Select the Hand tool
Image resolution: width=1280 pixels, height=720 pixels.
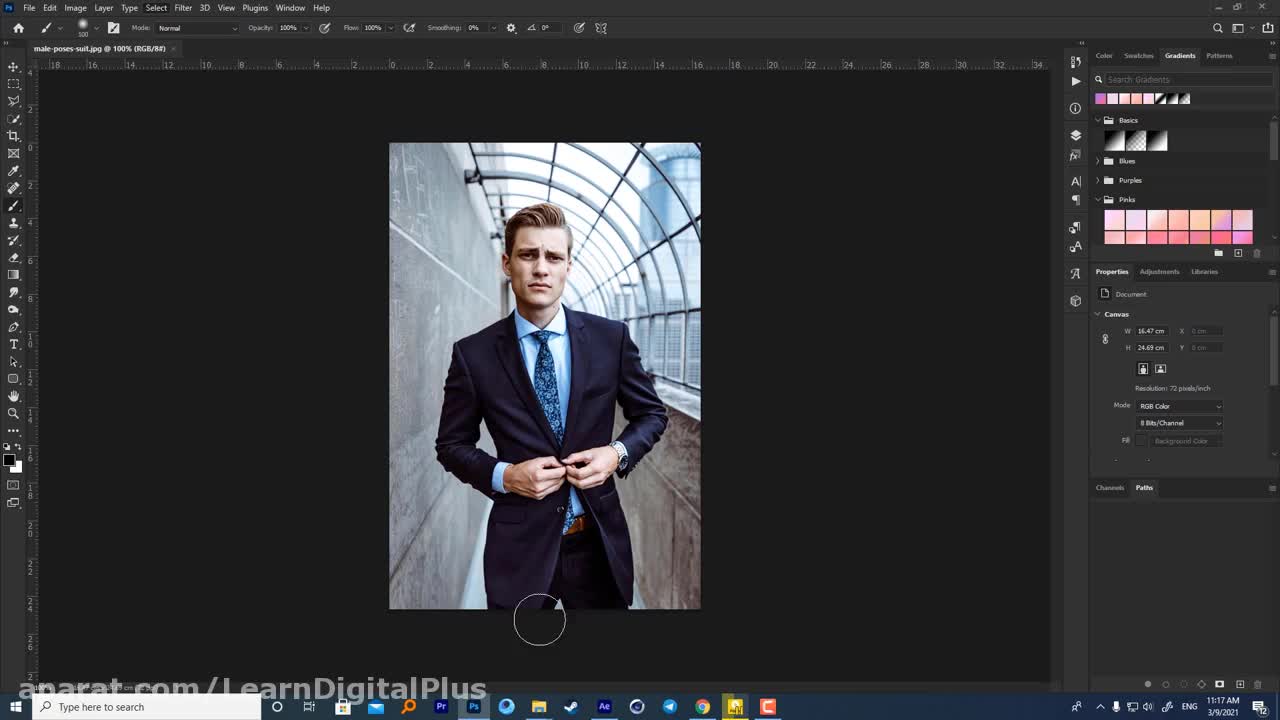[x=14, y=396]
